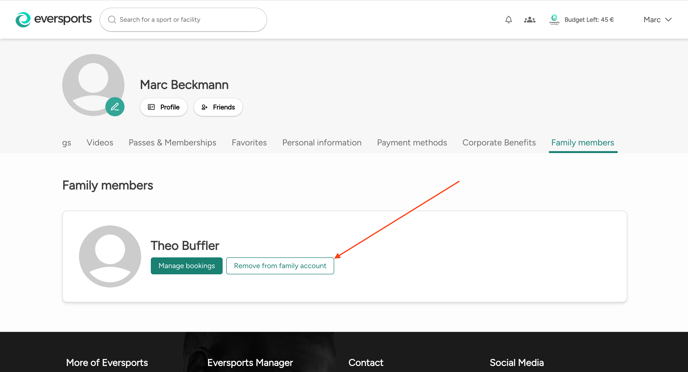Click Theo Buffler's avatar image
Viewport: 688px width, 372px height.
click(x=110, y=256)
